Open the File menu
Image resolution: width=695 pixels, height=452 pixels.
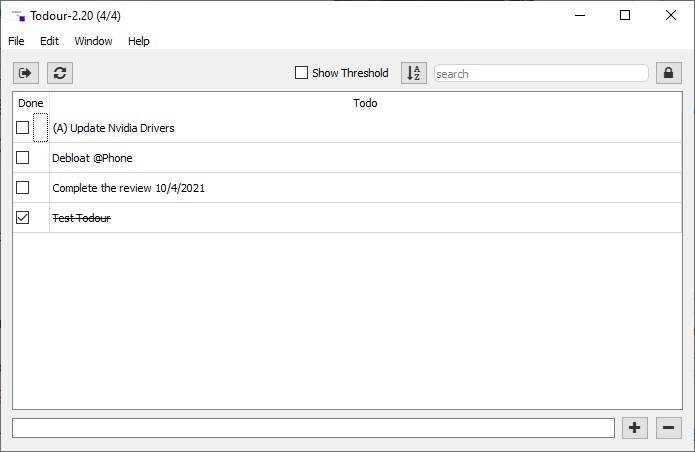click(x=16, y=41)
